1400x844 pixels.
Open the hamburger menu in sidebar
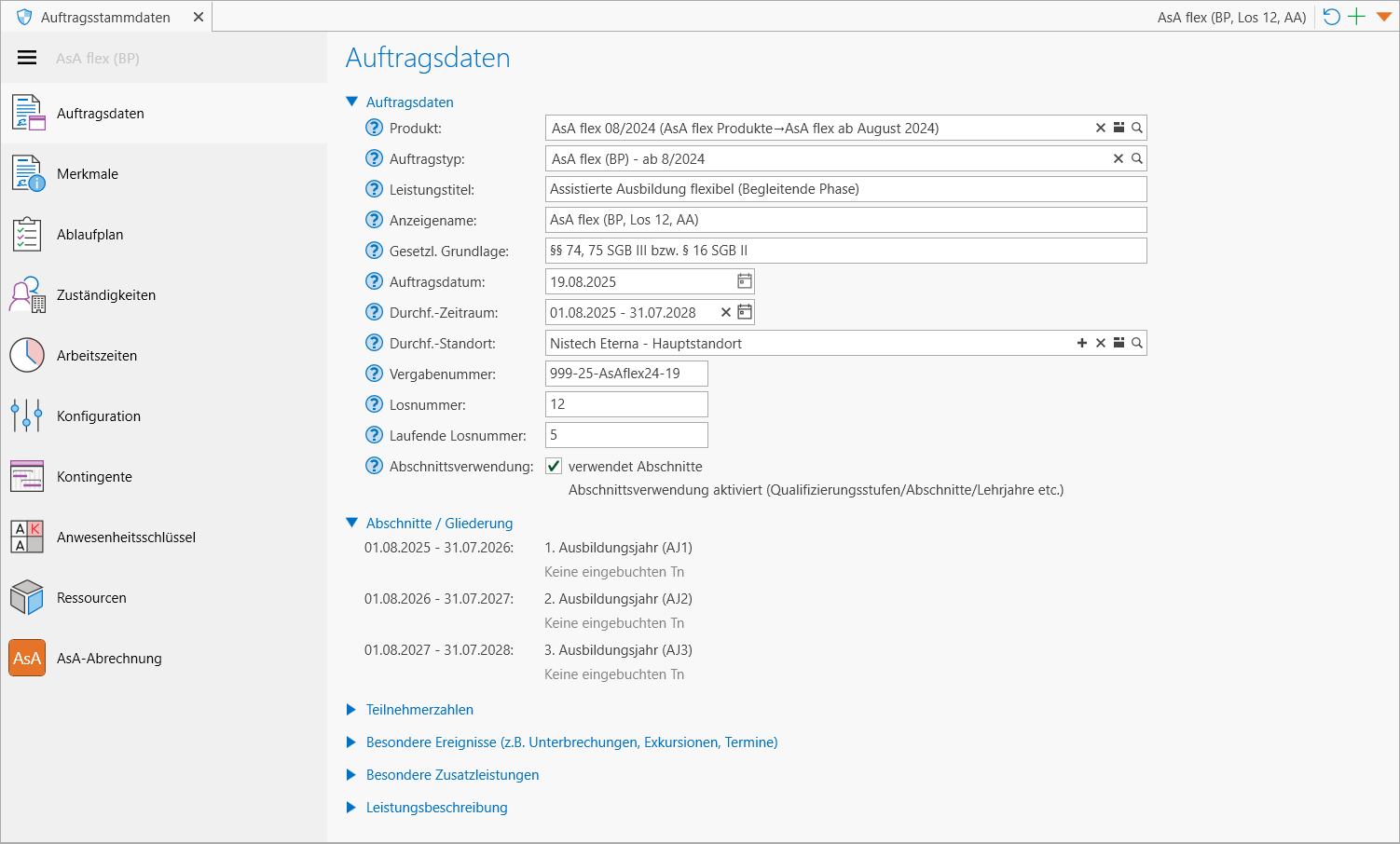[x=27, y=58]
